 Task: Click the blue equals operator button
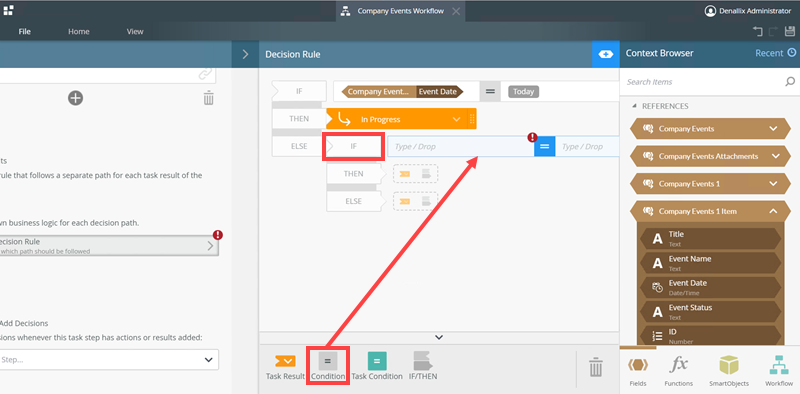[544, 146]
